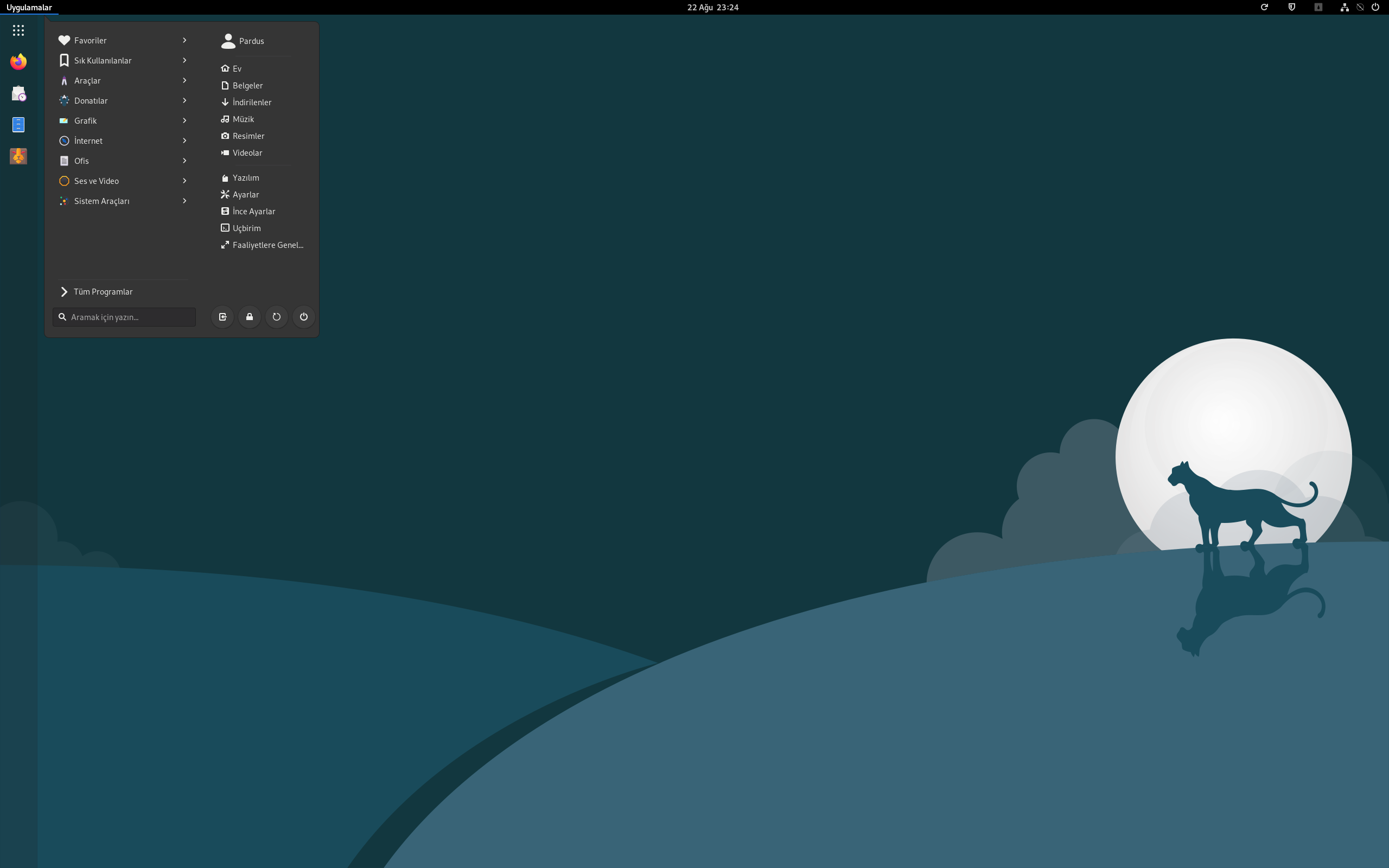
Task: Open the Ses ve Video category
Action: point(123,181)
